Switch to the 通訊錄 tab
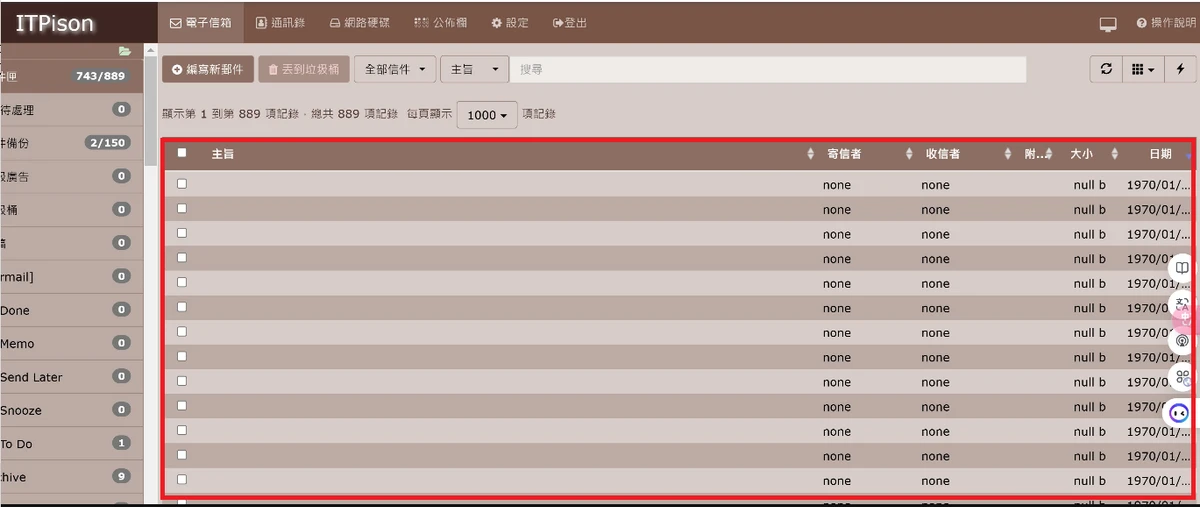This screenshot has height=507, width=1200. pos(281,22)
